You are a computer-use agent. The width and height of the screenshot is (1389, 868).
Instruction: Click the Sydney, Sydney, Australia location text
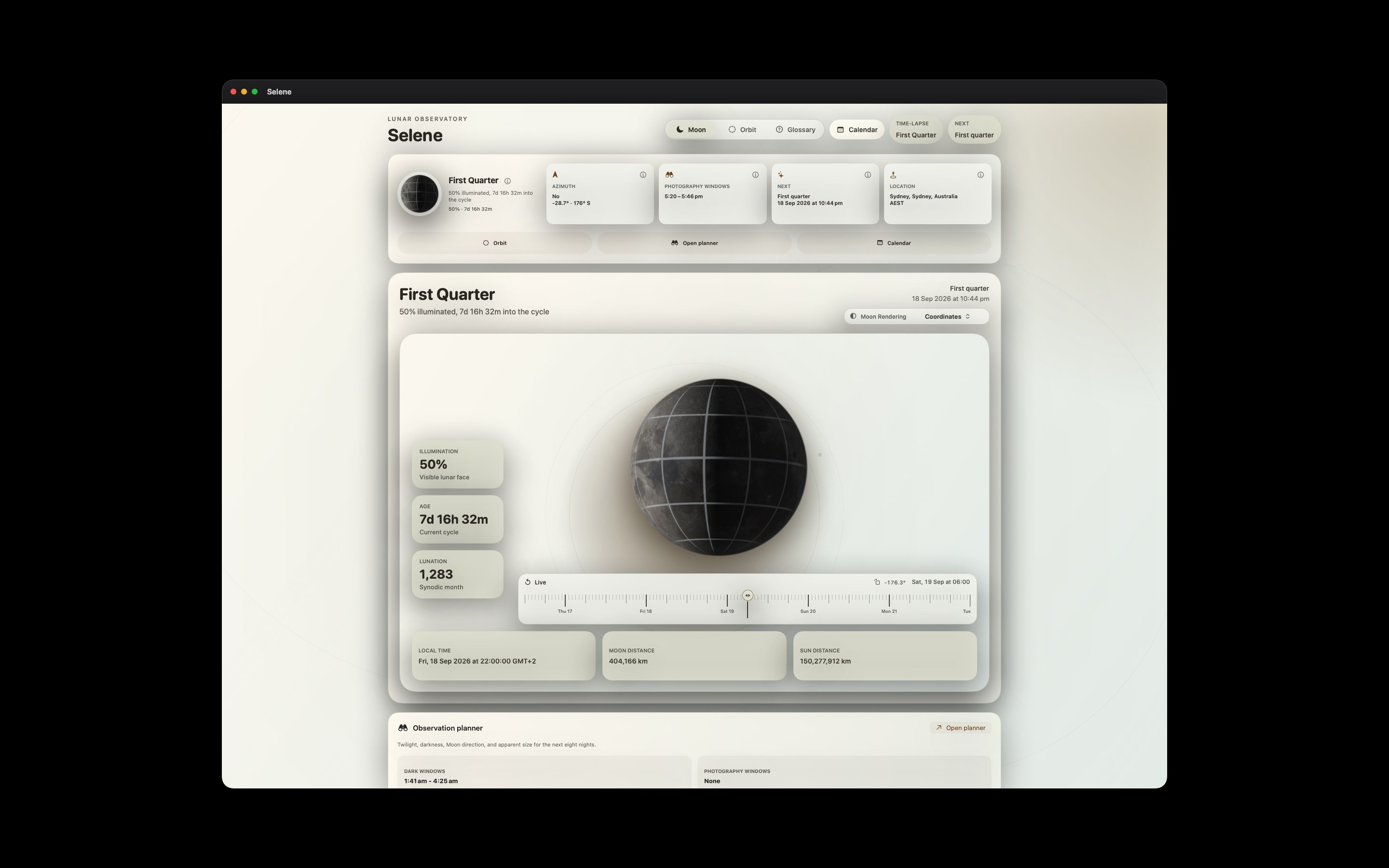tap(924, 196)
